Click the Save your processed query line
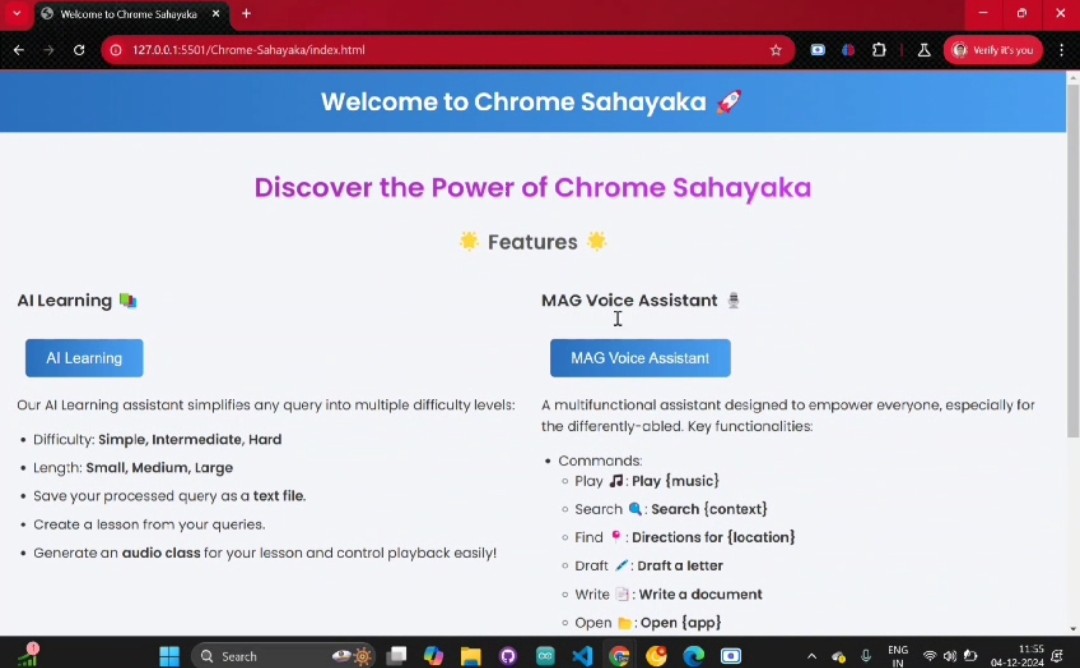1080x668 pixels. pos(169,496)
